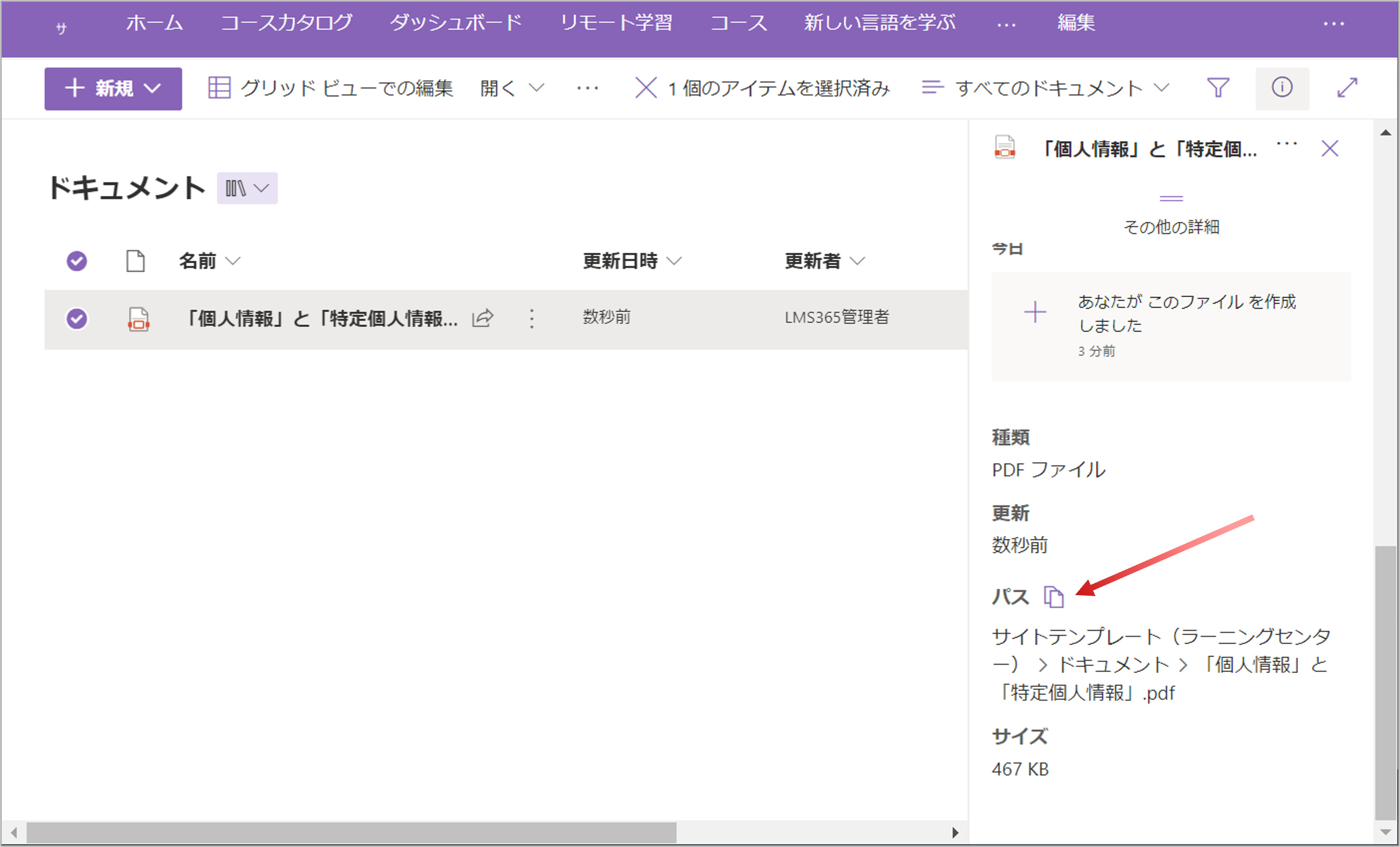Open コース navigation item
Image resolution: width=1400 pixels, height=847 pixels.
click(738, 23)
